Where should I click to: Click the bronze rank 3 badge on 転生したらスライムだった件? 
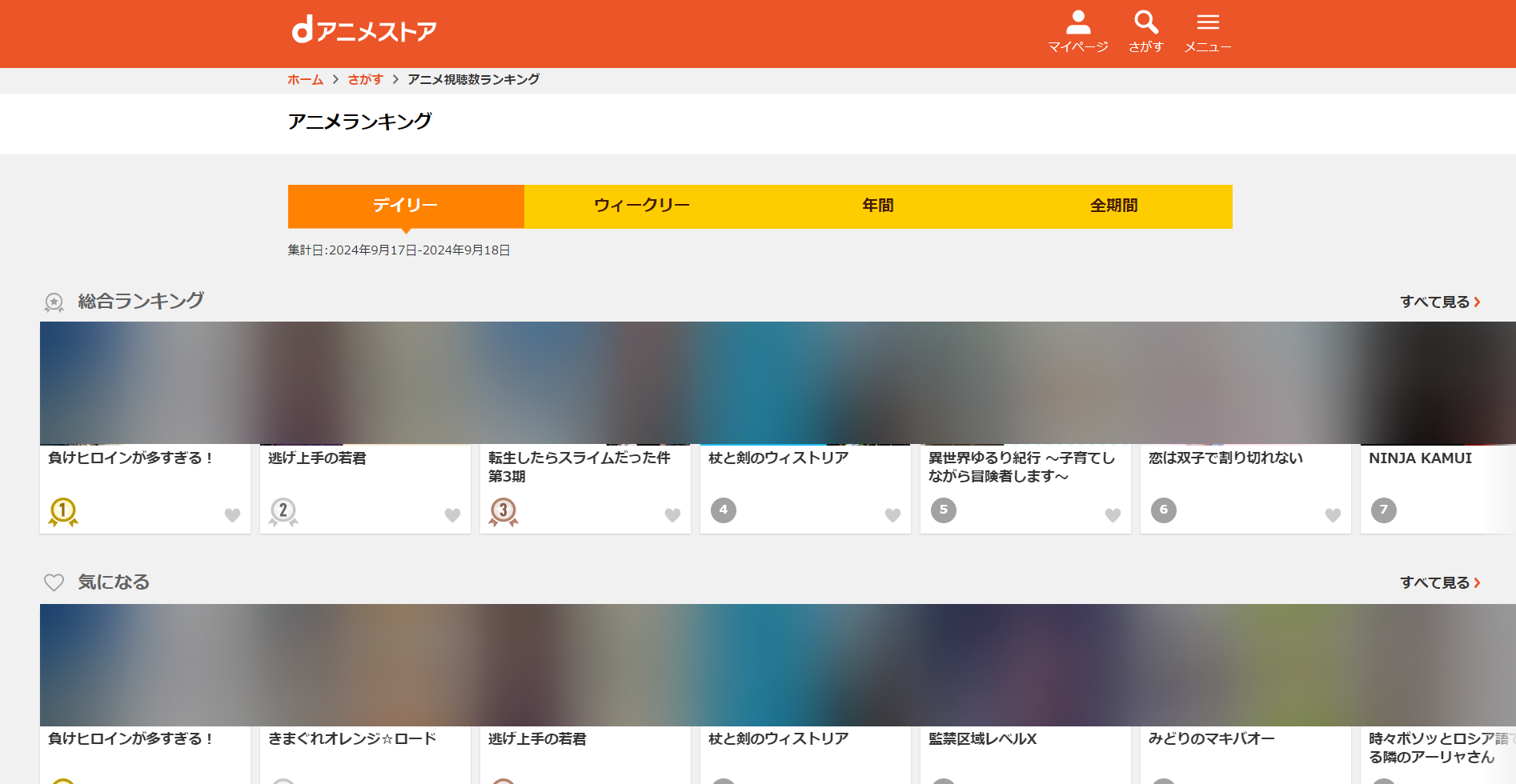point(503,512)
